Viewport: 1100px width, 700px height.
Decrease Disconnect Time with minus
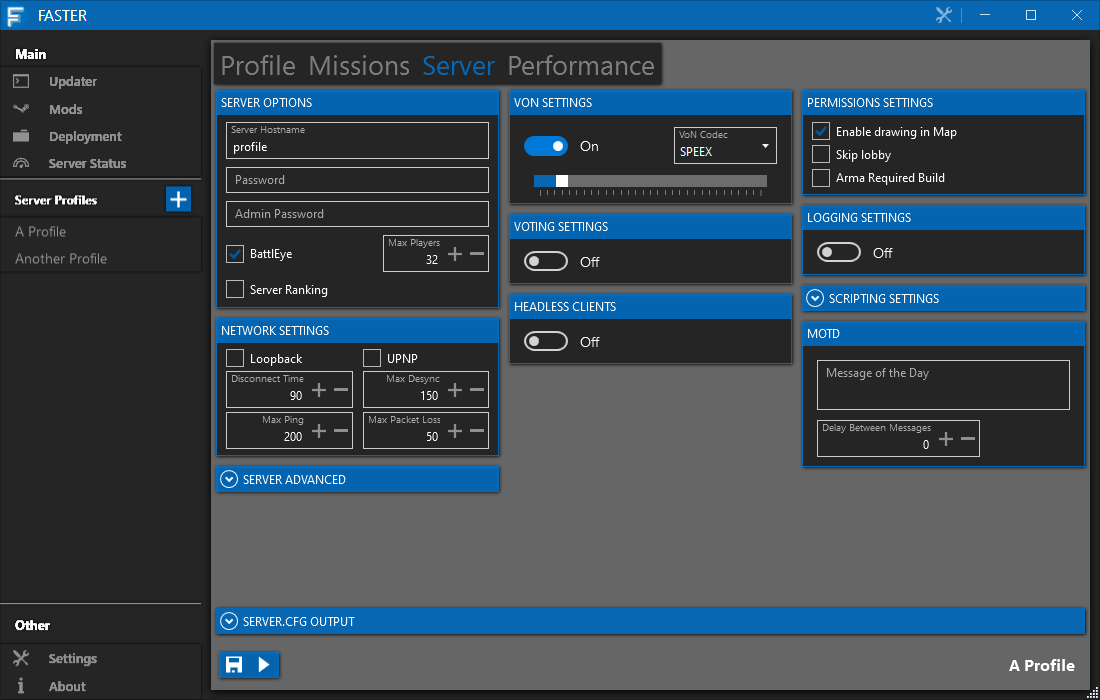click(x=341, y=390)
